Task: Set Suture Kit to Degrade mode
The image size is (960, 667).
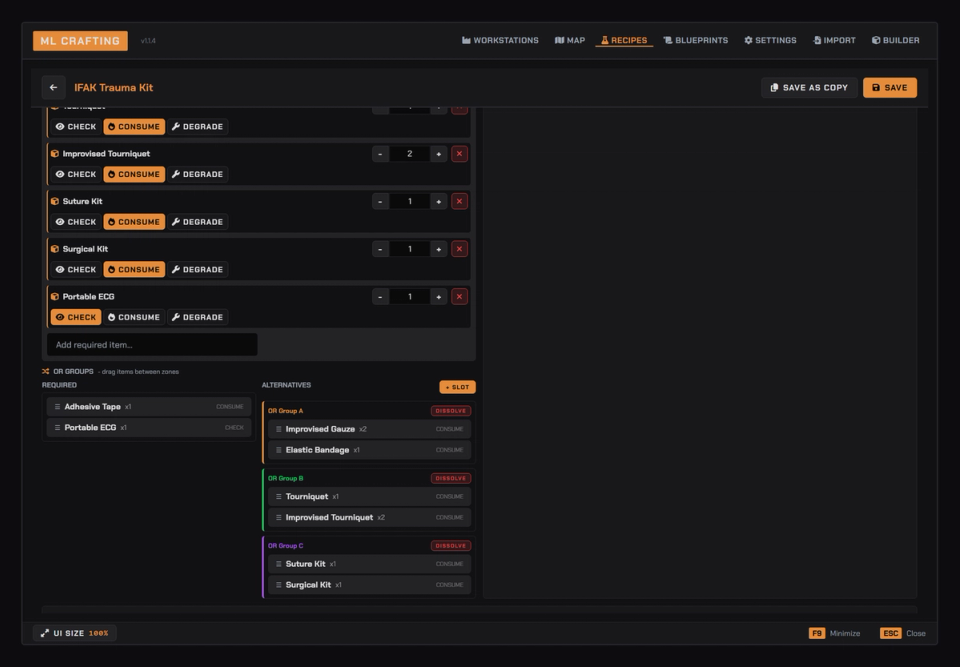Action: 197,222
